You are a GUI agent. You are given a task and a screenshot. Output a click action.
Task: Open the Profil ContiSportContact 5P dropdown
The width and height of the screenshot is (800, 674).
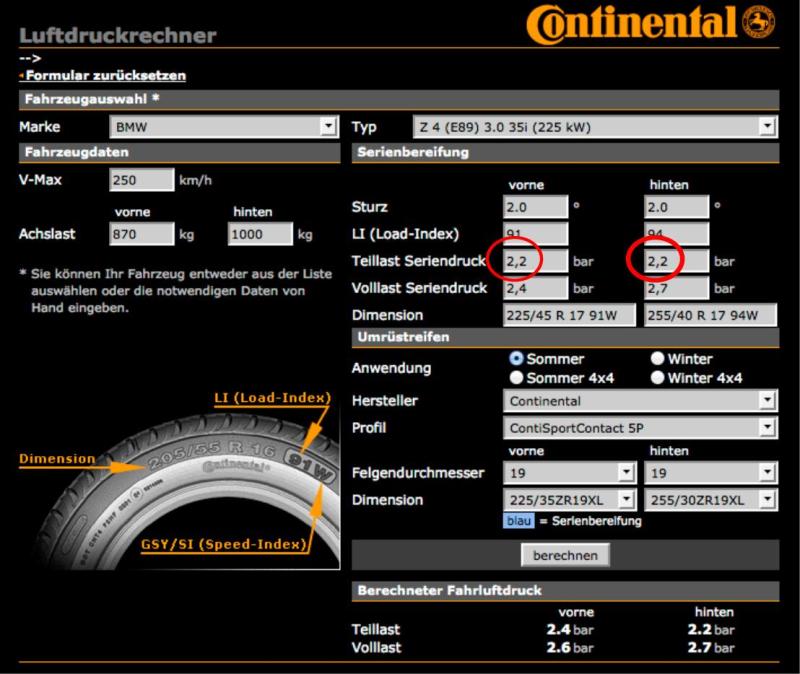tap(640, 428)
